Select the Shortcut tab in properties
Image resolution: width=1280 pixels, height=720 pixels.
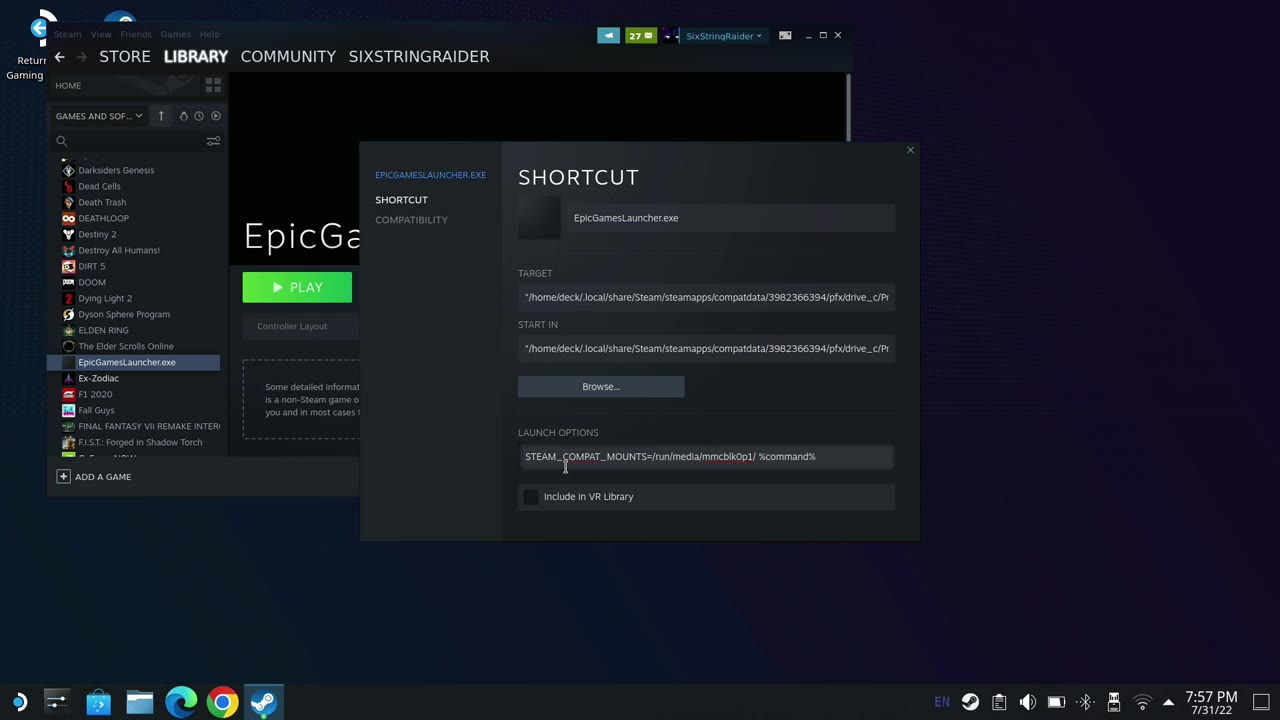tap(401, 200)
